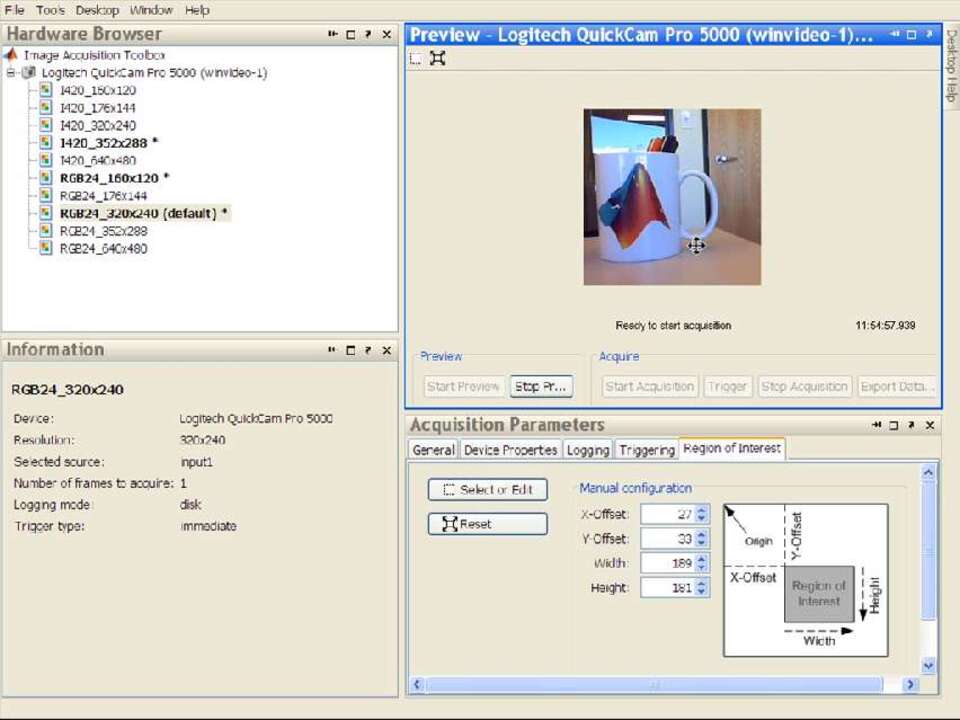Collapse the Logitech QuickCam device tree node
This screenshot has height=720, width=960.
[10, 73]
